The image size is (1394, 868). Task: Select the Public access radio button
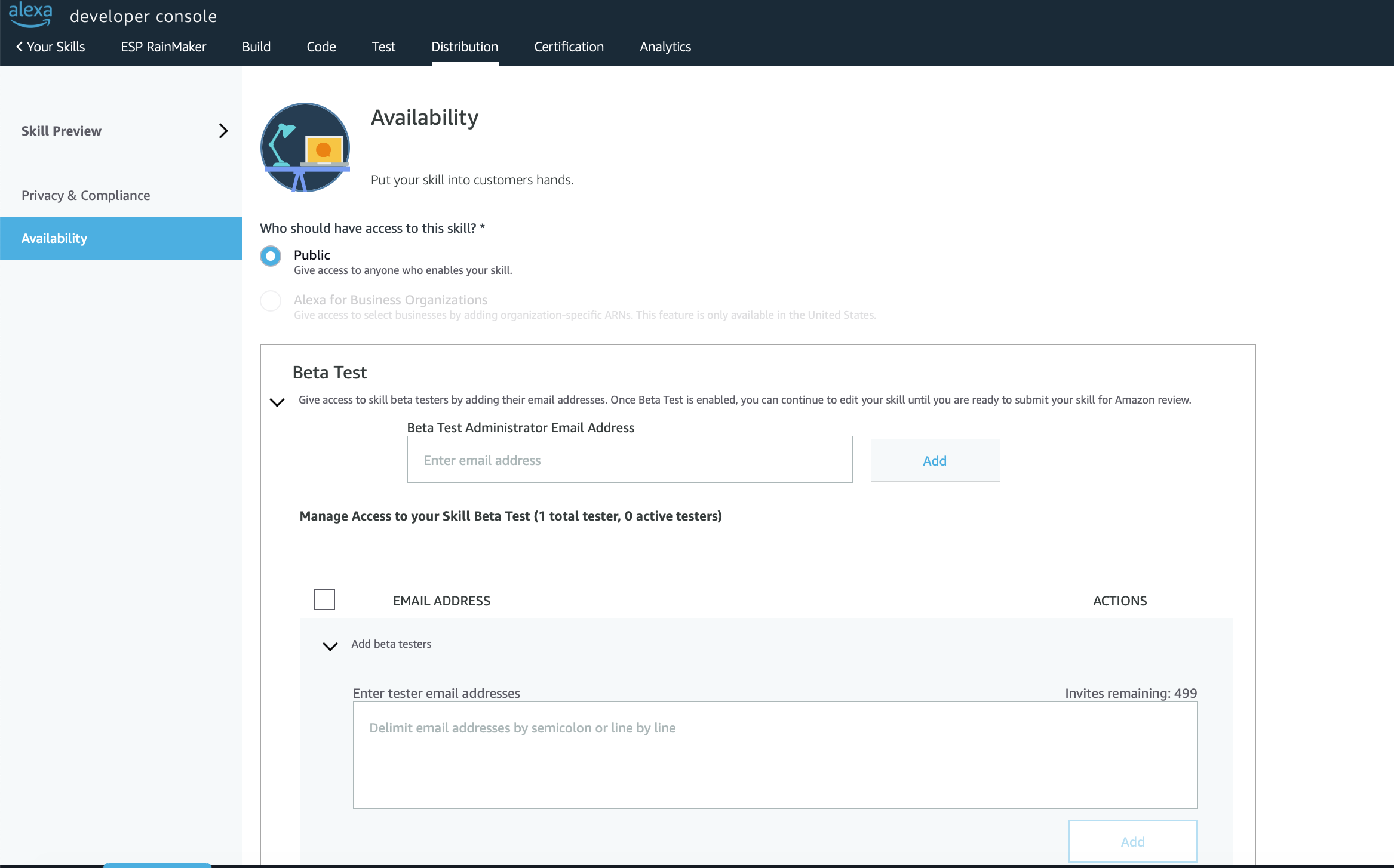pyautogui.click(x=271, y=256)
